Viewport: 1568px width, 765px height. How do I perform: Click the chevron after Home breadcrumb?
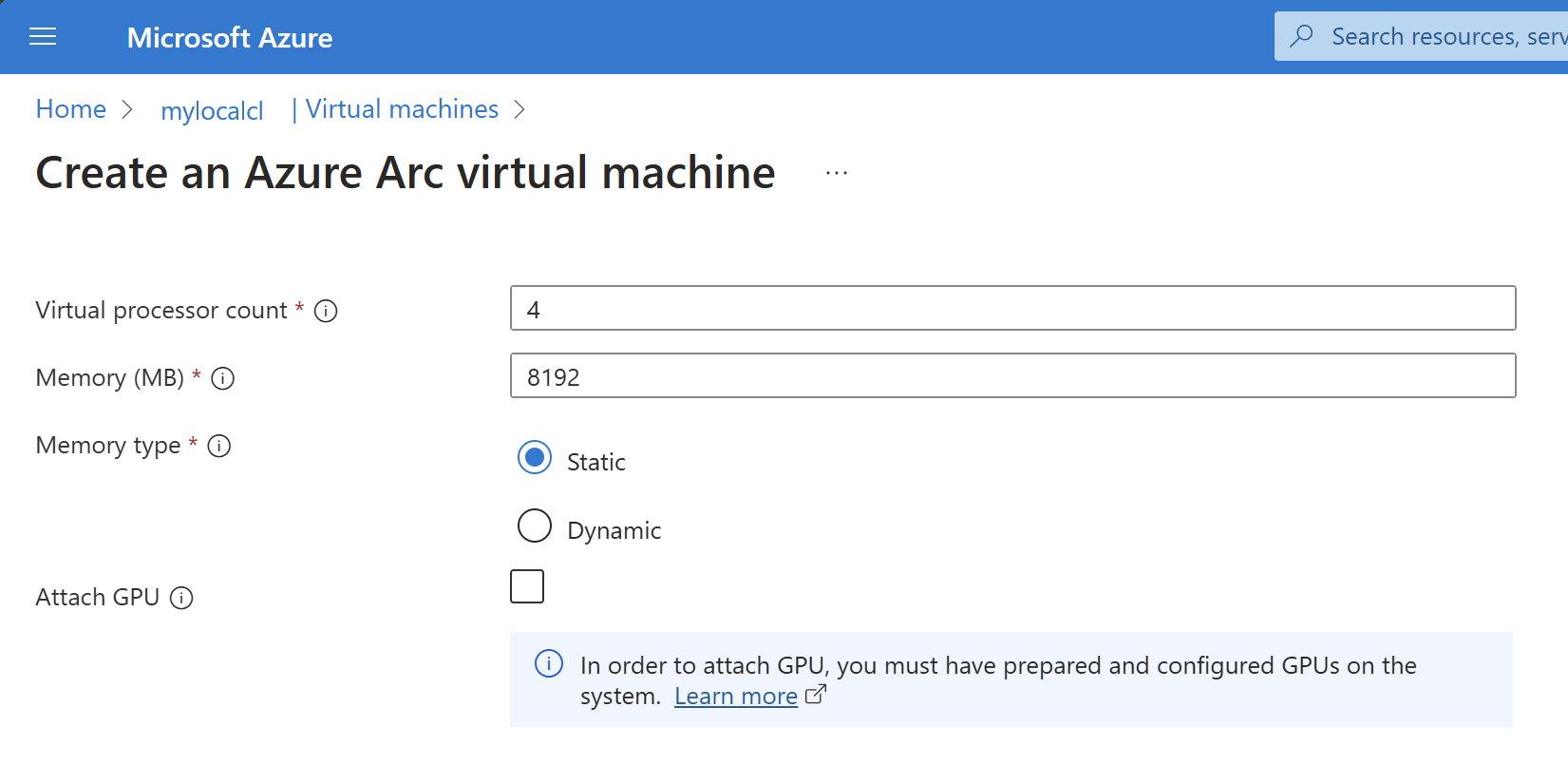[x=127, y=110]
